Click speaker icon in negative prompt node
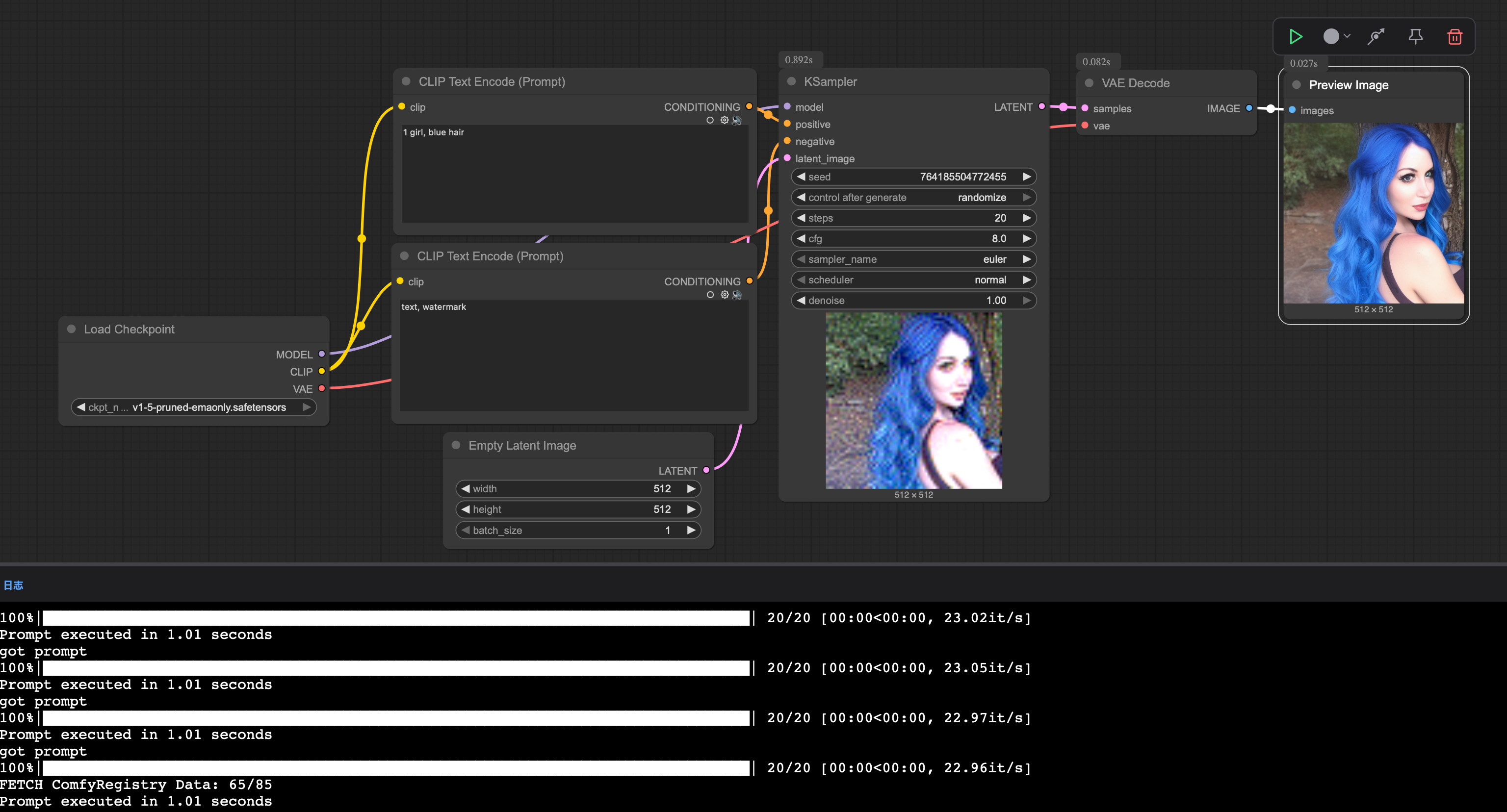Viewport: 1507px width, 812px height. 737,295
